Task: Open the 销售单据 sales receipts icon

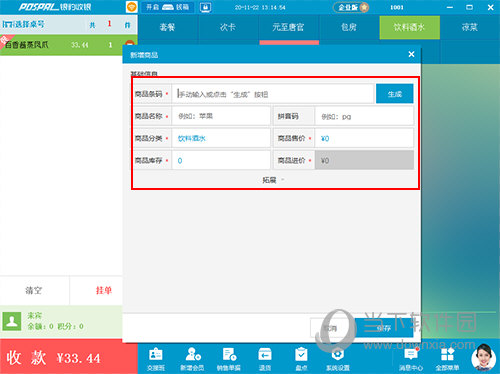Action: pos(229,359)
